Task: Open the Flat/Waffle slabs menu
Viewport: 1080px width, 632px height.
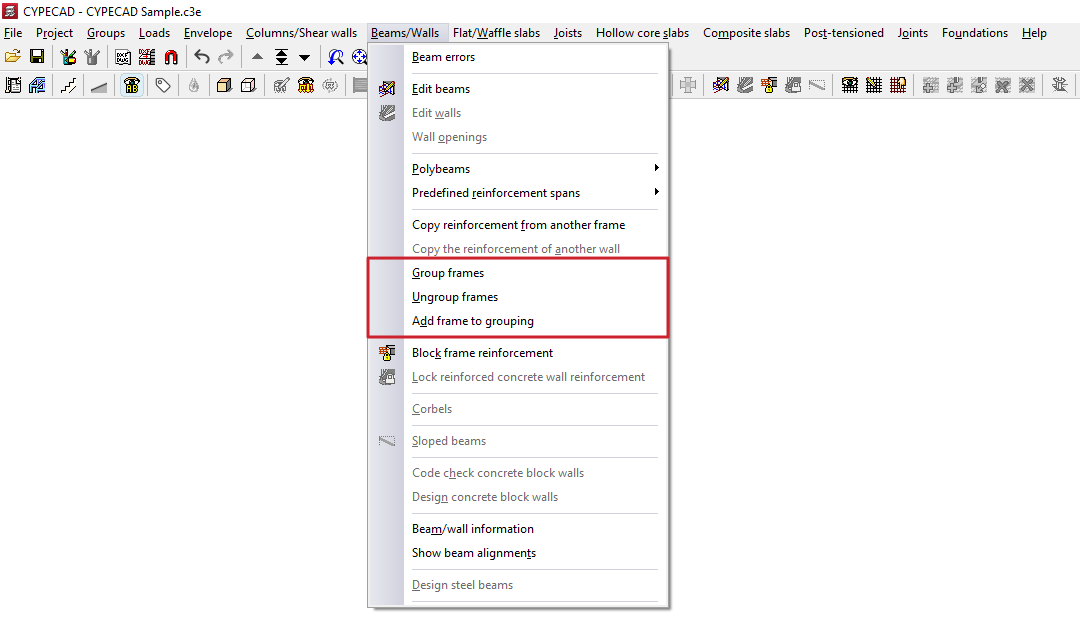Action: click(497, 33)
